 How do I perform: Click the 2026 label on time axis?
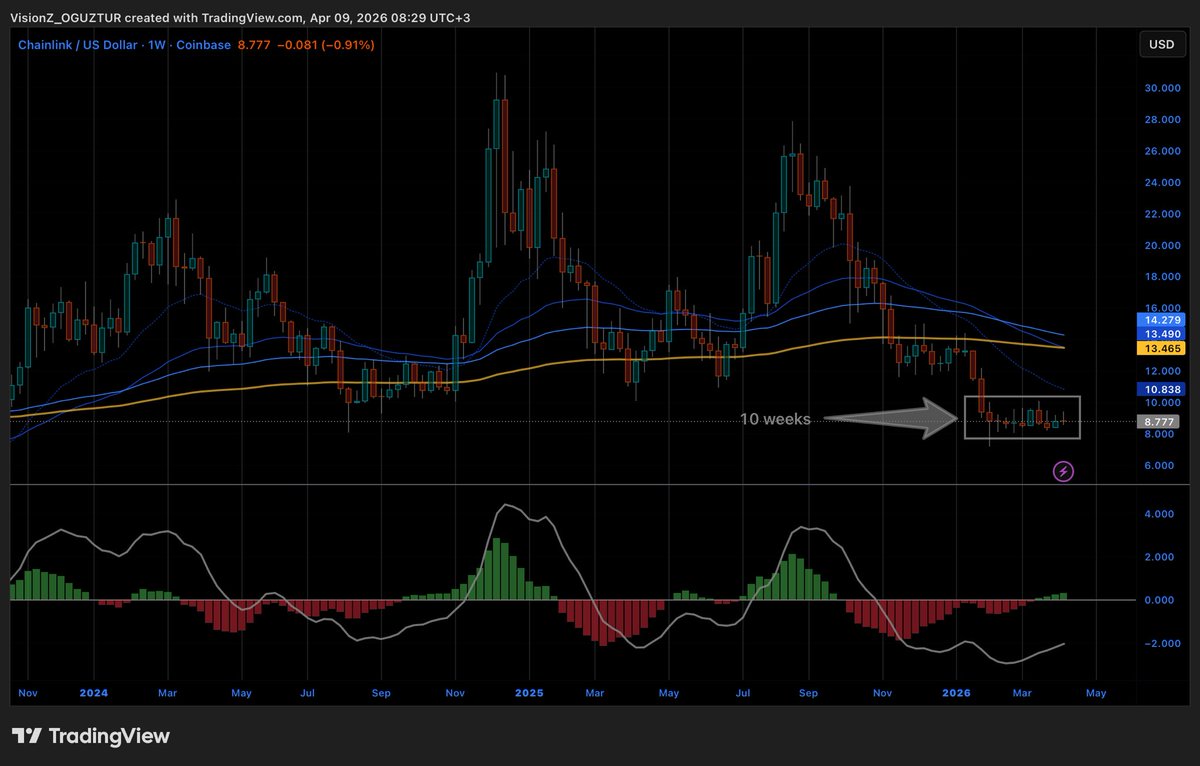[957, 692]
